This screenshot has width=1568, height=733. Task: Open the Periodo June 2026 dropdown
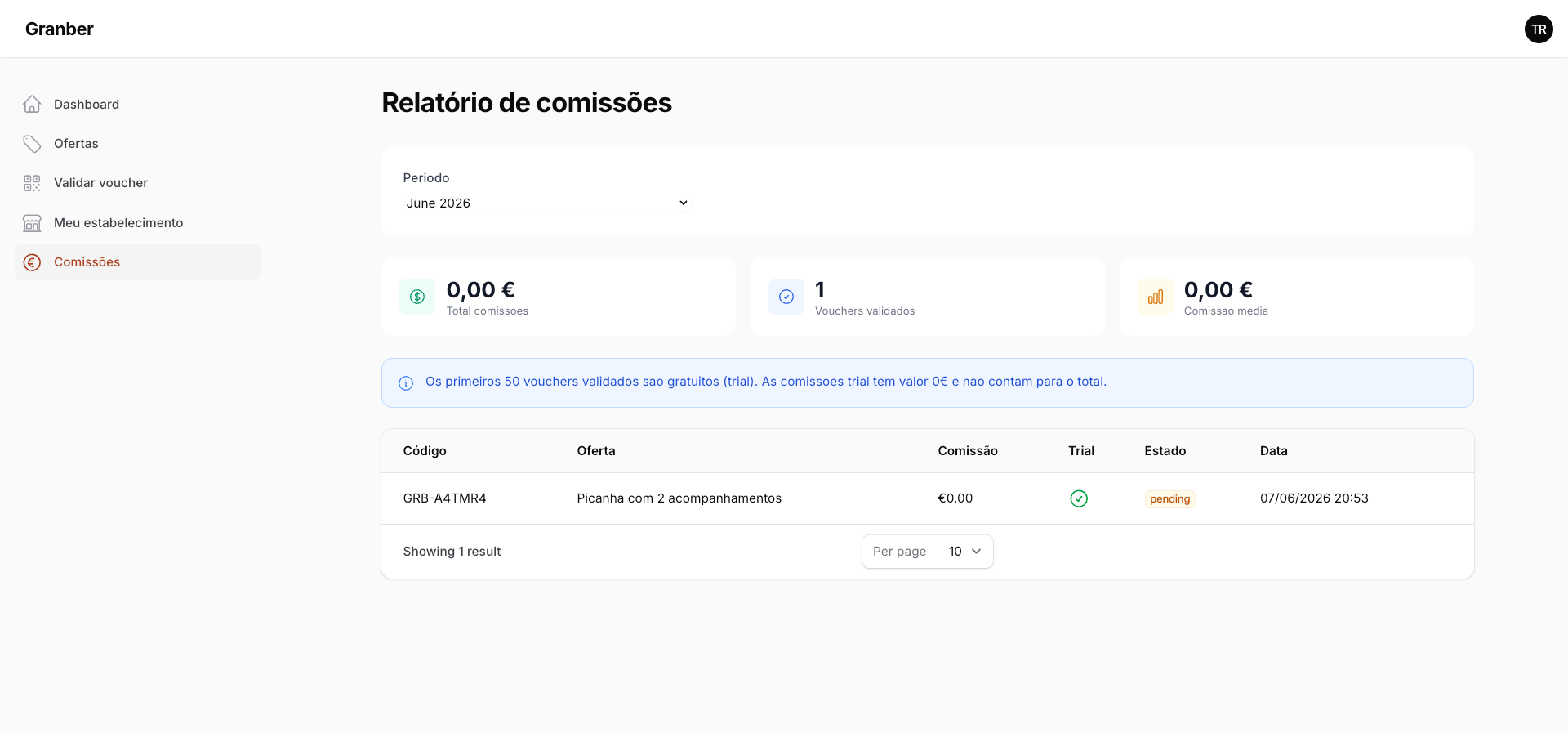pyautogui.click(x=547, y=203)
